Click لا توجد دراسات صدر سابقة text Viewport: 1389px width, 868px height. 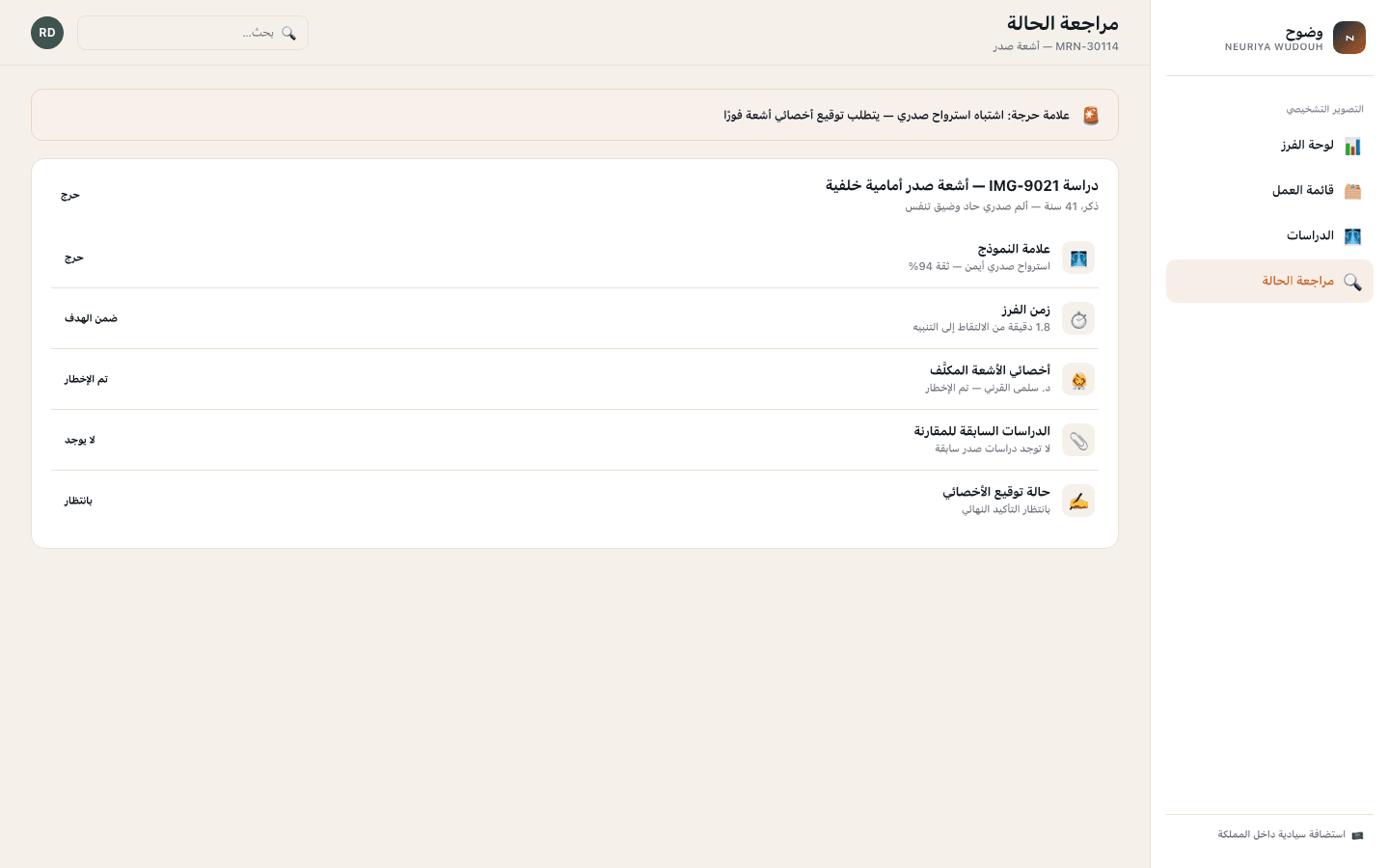click(x=992, y=448)
